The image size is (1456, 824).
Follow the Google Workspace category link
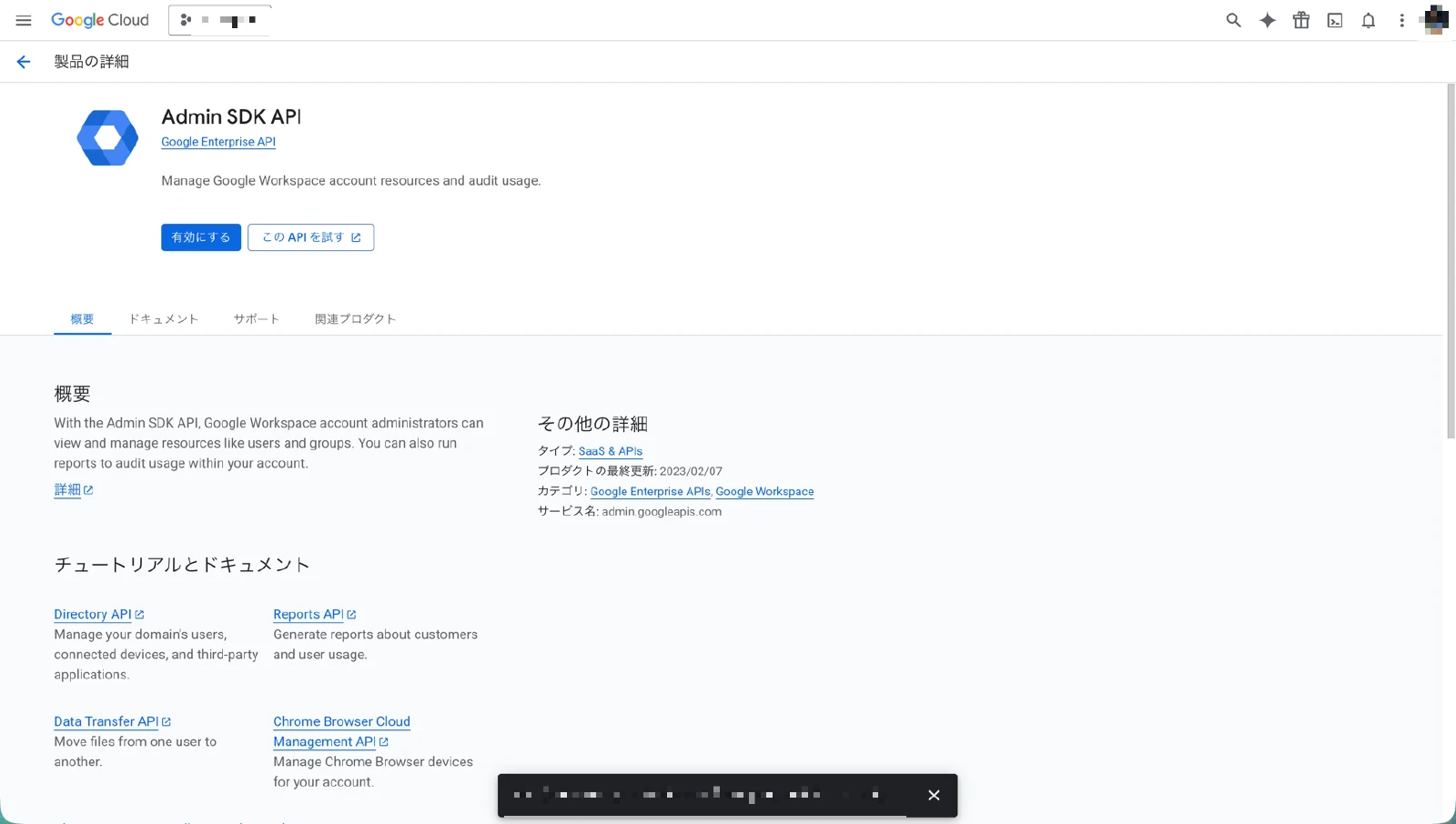(x=764, y=491)
